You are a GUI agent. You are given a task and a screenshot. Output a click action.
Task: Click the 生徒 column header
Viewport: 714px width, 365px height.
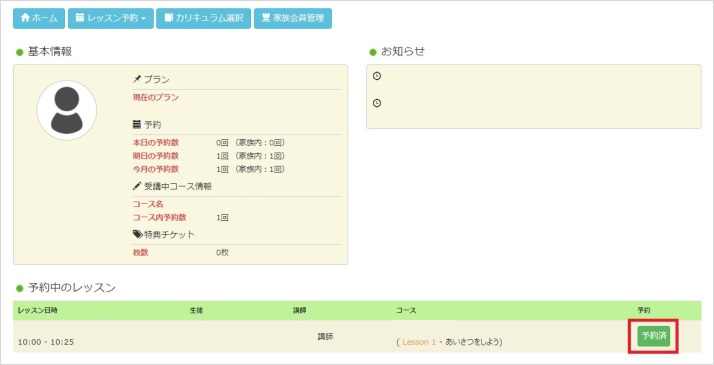tap(196, 310)
